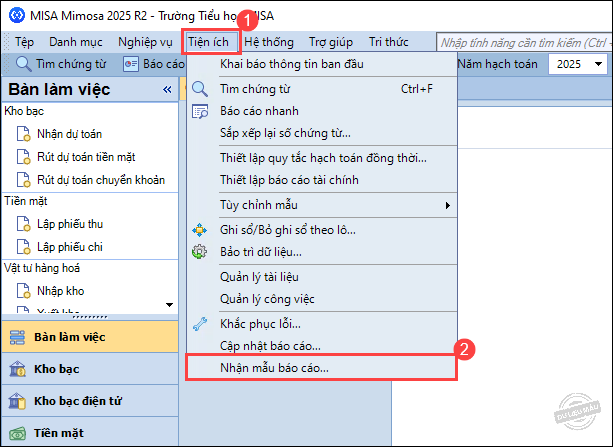613x447 pixels.
Task: Expand the Tùy chỉnh mẫu submenu arrow
Action: point(448,205)
